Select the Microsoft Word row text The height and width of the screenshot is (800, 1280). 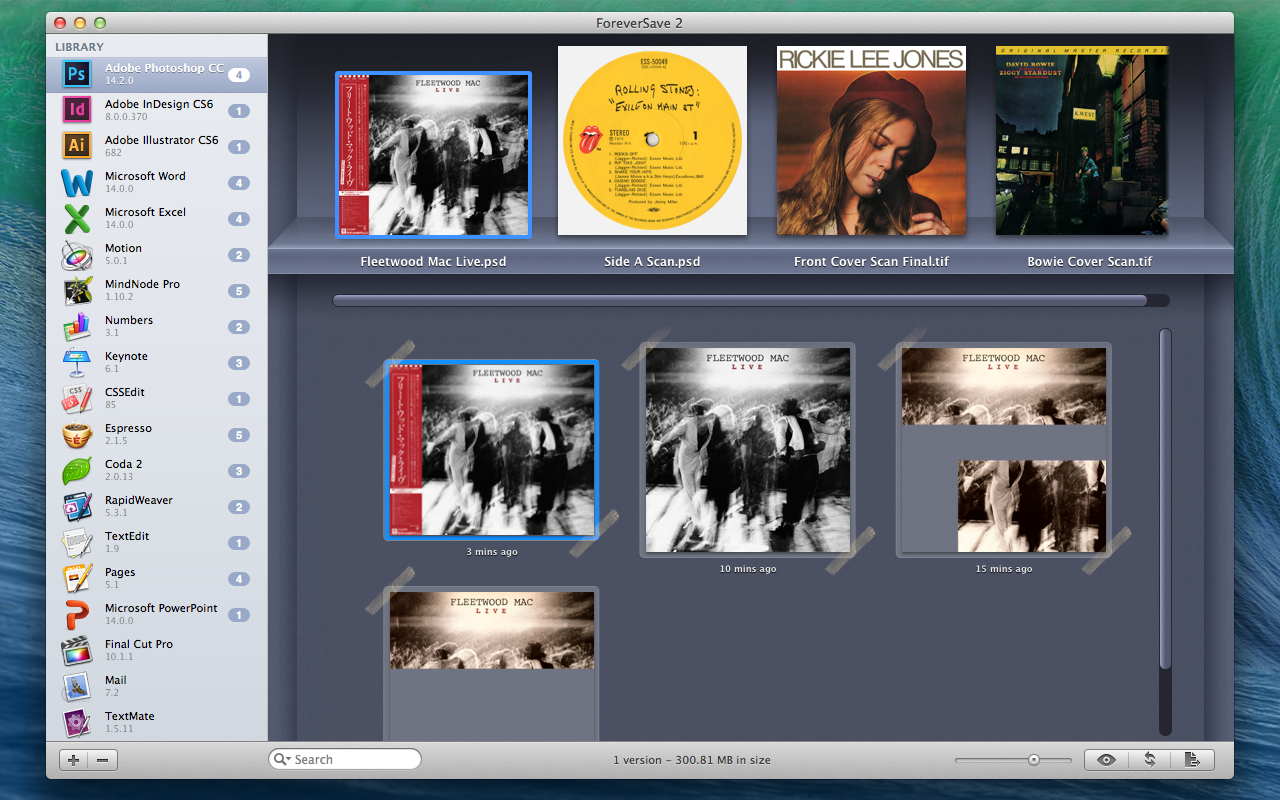[145, 176]
